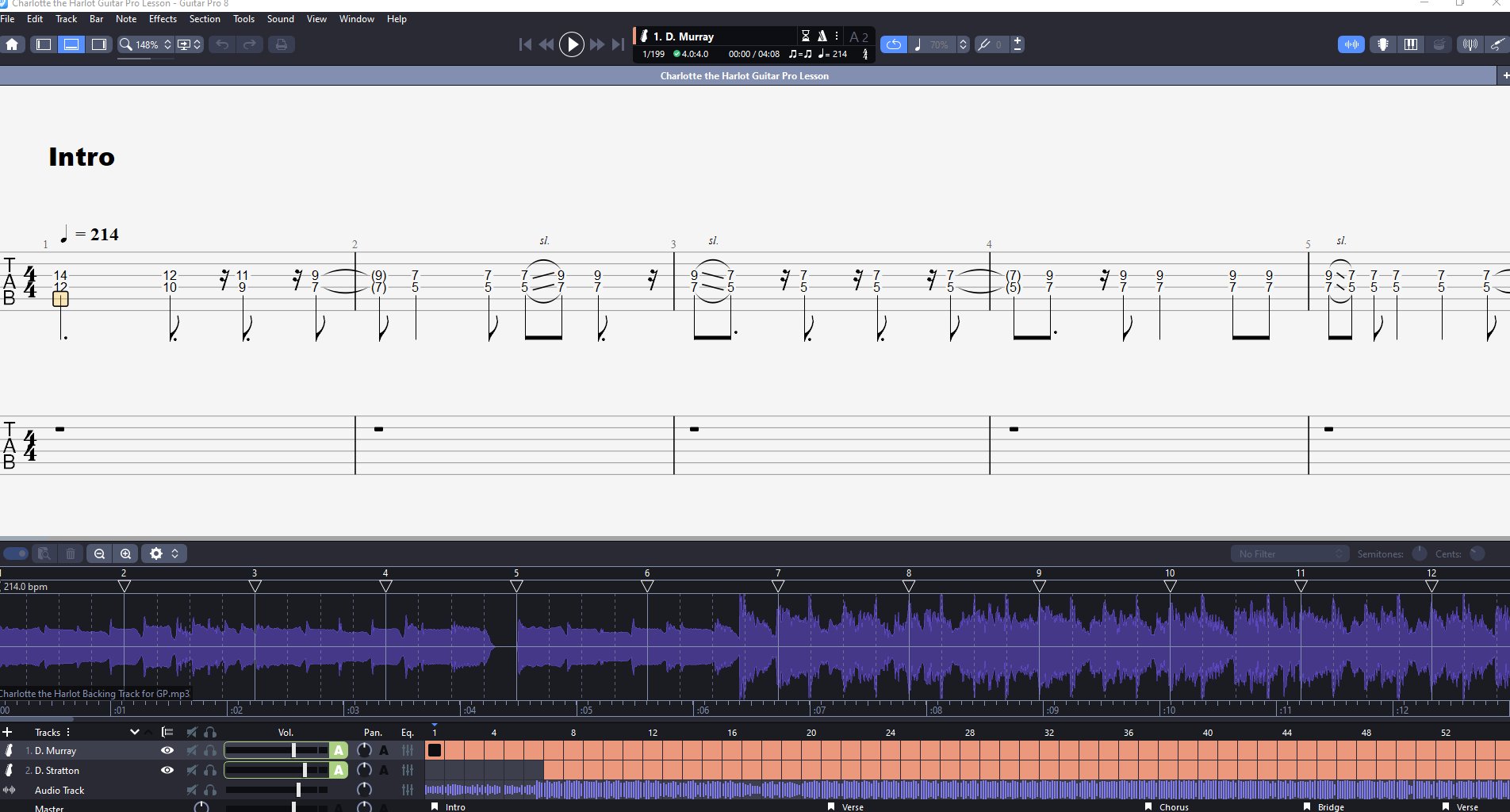Go to last bar playback button

click(x=618, y=44)
